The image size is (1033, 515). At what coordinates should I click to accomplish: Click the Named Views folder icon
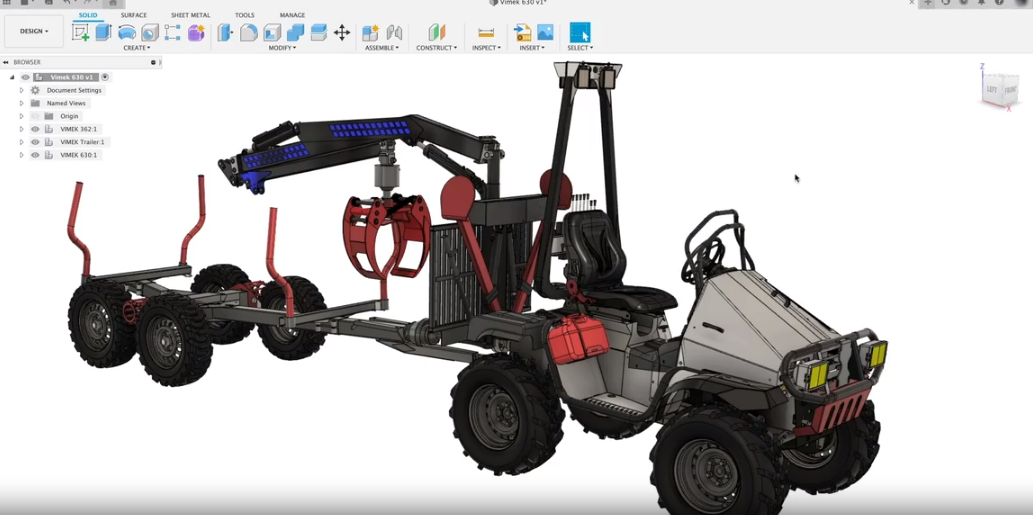36,103
